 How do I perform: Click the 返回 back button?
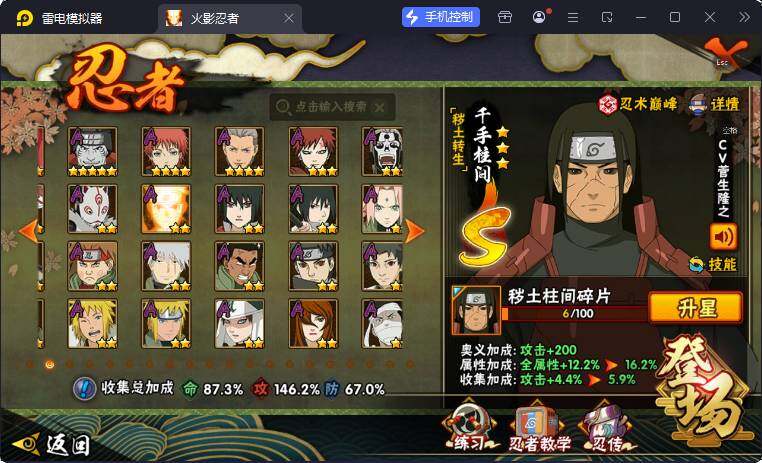[x=52, y=444]
